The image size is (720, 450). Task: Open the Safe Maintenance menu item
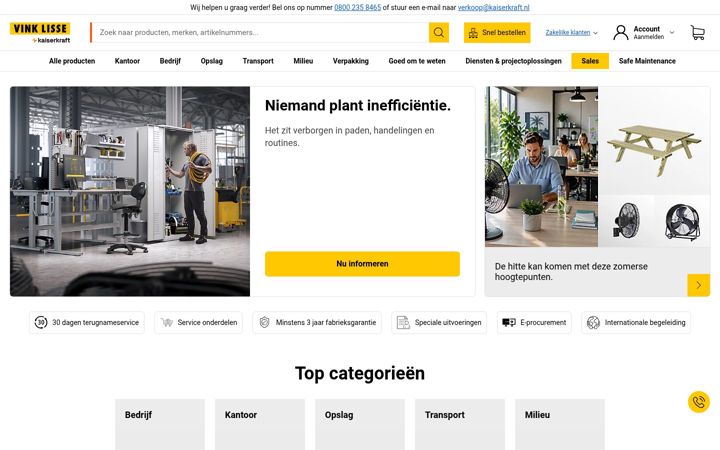pos(647,61)
